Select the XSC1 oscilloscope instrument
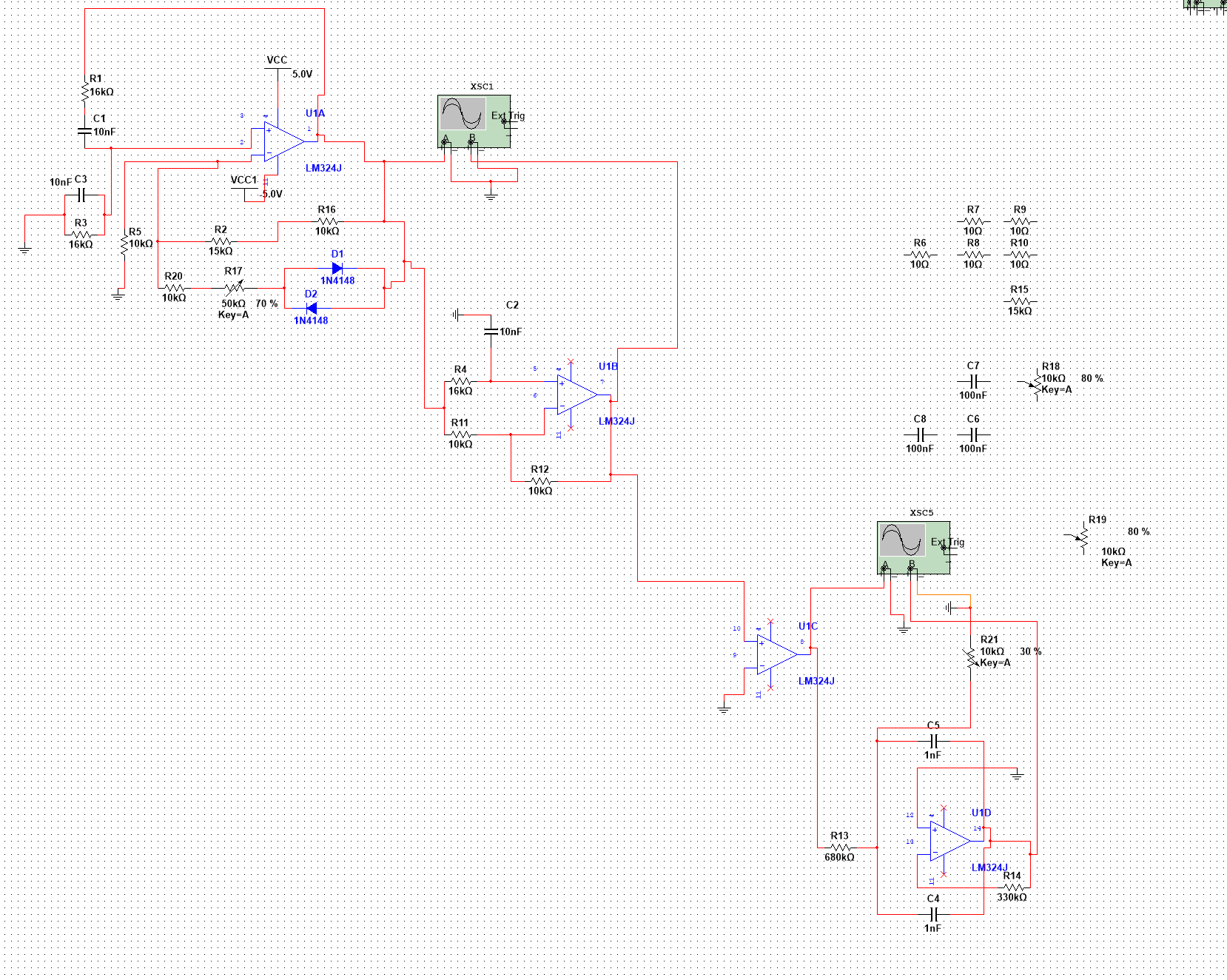The width and height of the screenshot is (1227, 980). pyautogui.click(x=474, y=121)
